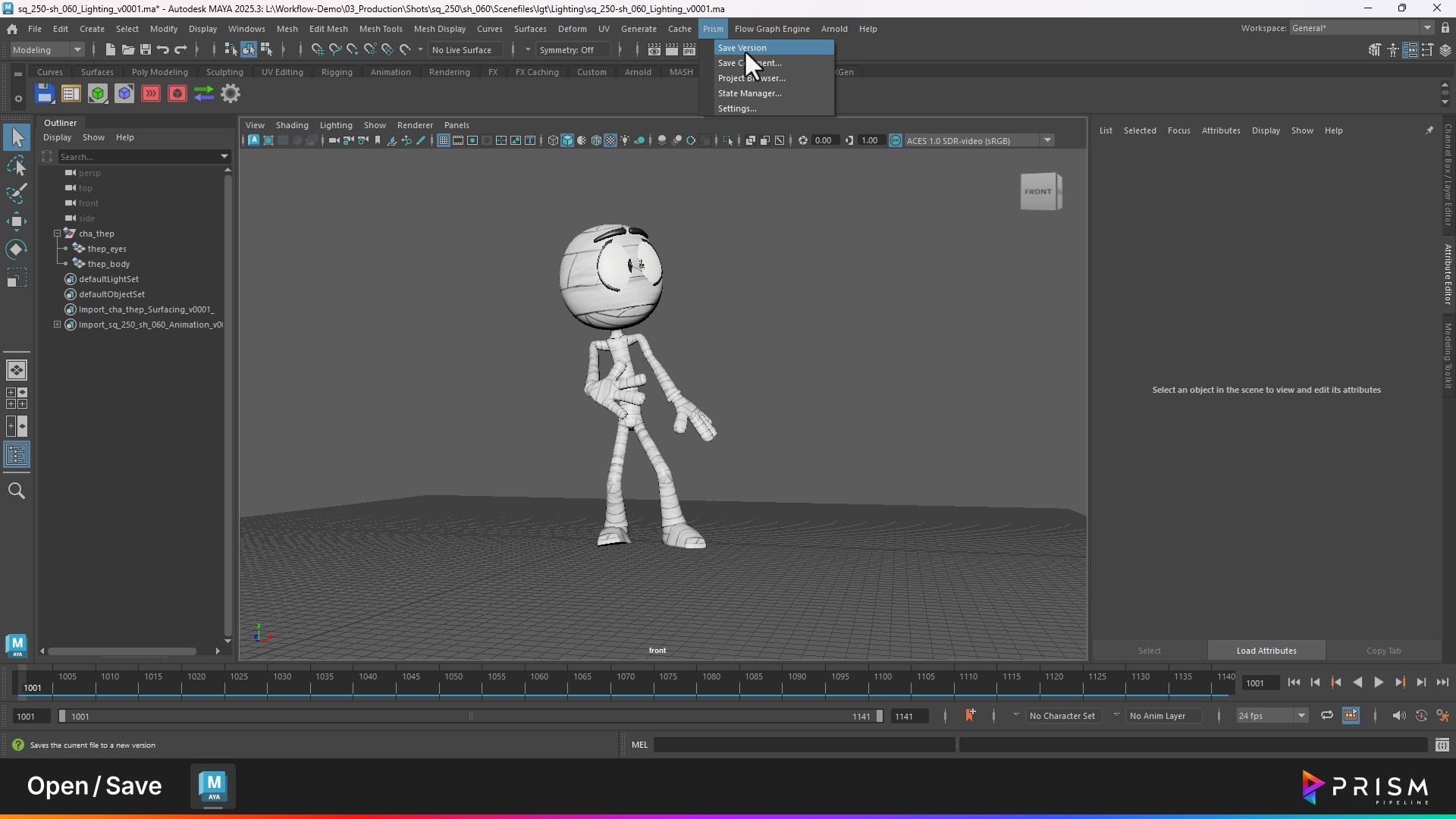This screenshot has width=1456, height=819.
Task: Select the arrow Select tool in toolbox
Action: [17, 137]
